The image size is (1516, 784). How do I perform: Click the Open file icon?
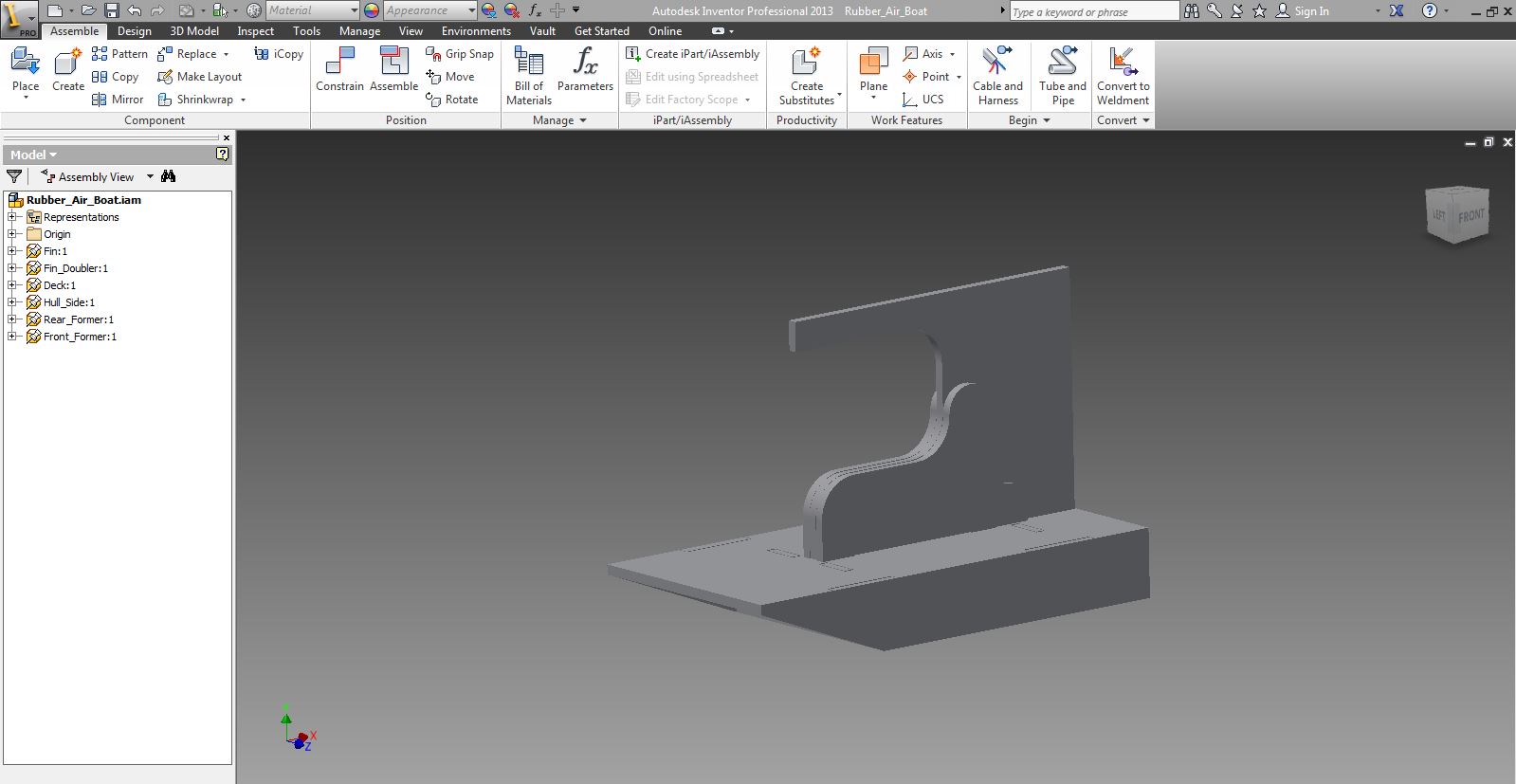[x=88, y=10]
